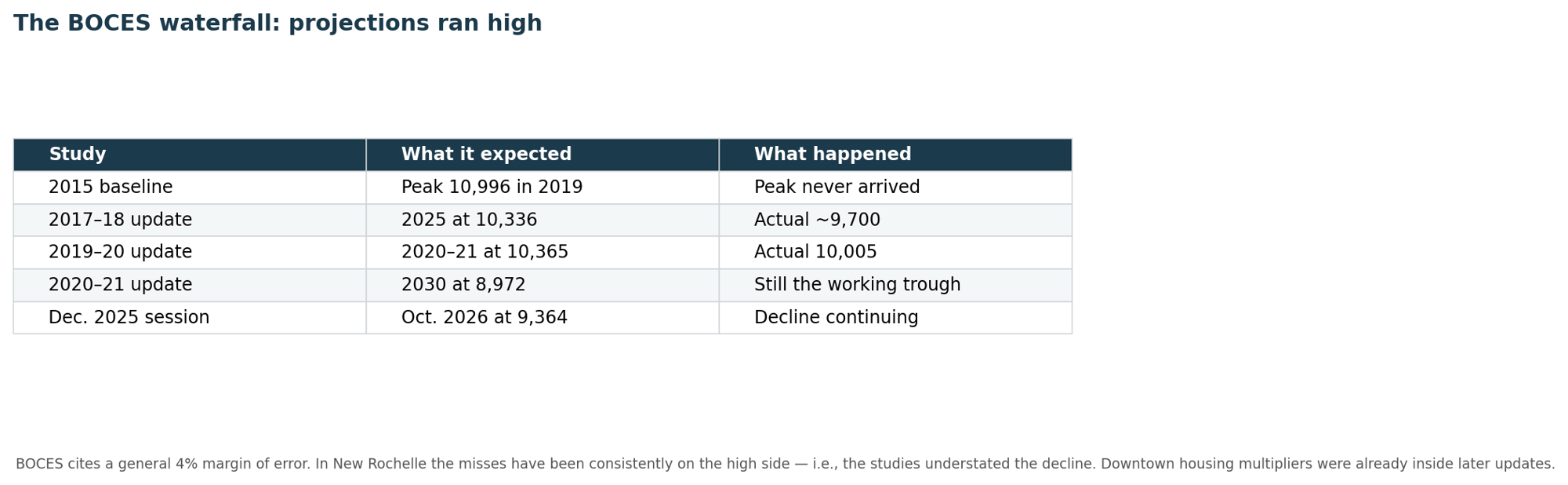Image resolution: width=1568 pixels, height=485 pixels.
Task: Click the 'Peak never arrived' cell
Action: tap(895, 188)
